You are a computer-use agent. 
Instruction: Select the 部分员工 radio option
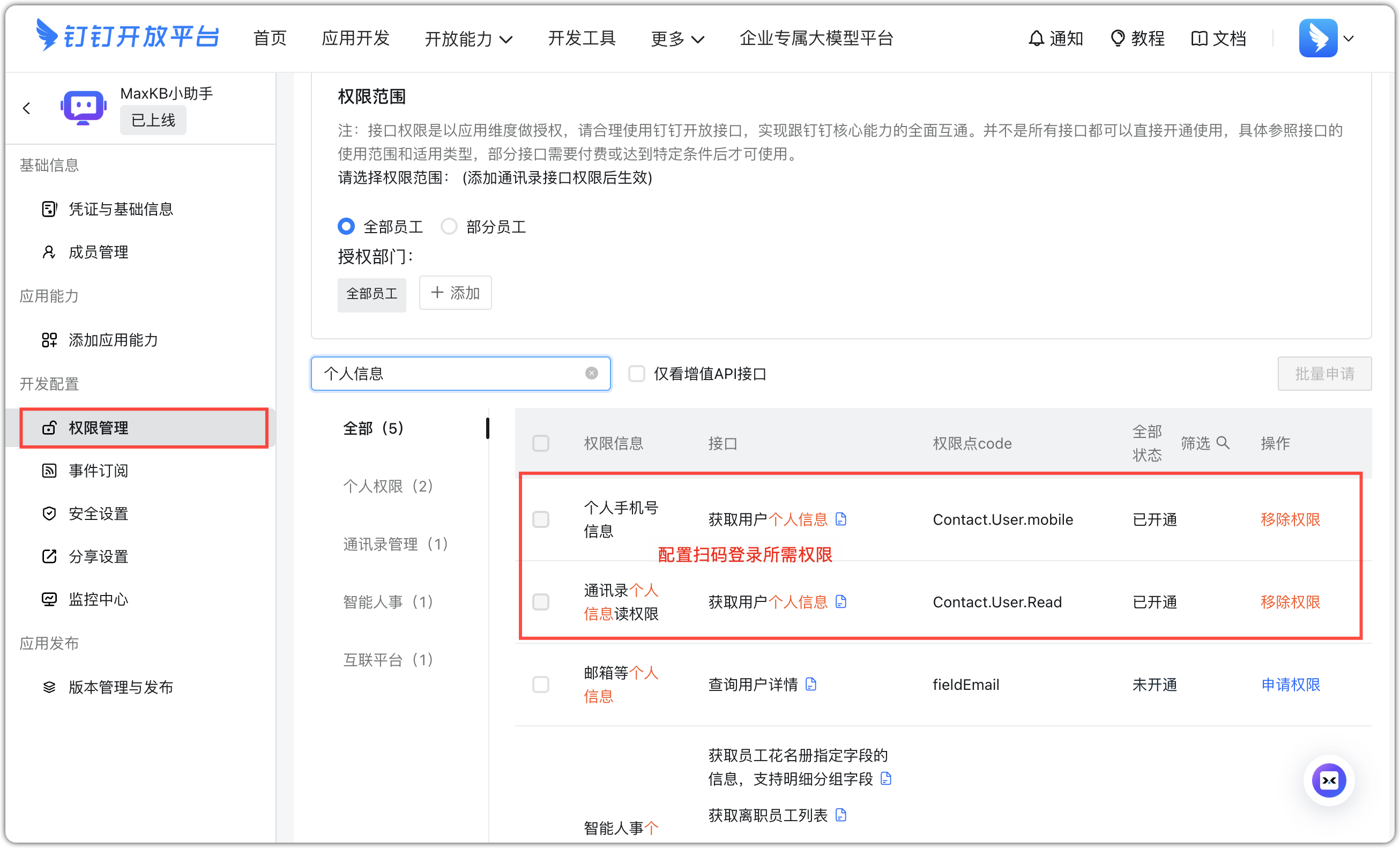449,226
